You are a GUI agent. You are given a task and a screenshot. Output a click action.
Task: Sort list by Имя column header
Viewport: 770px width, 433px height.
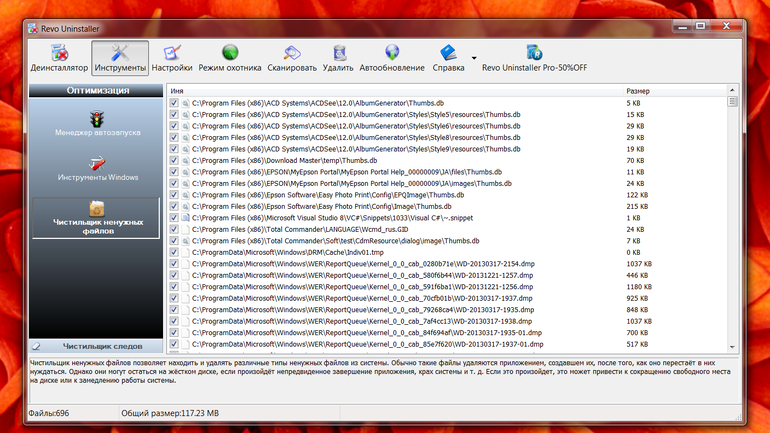[395, 91]
